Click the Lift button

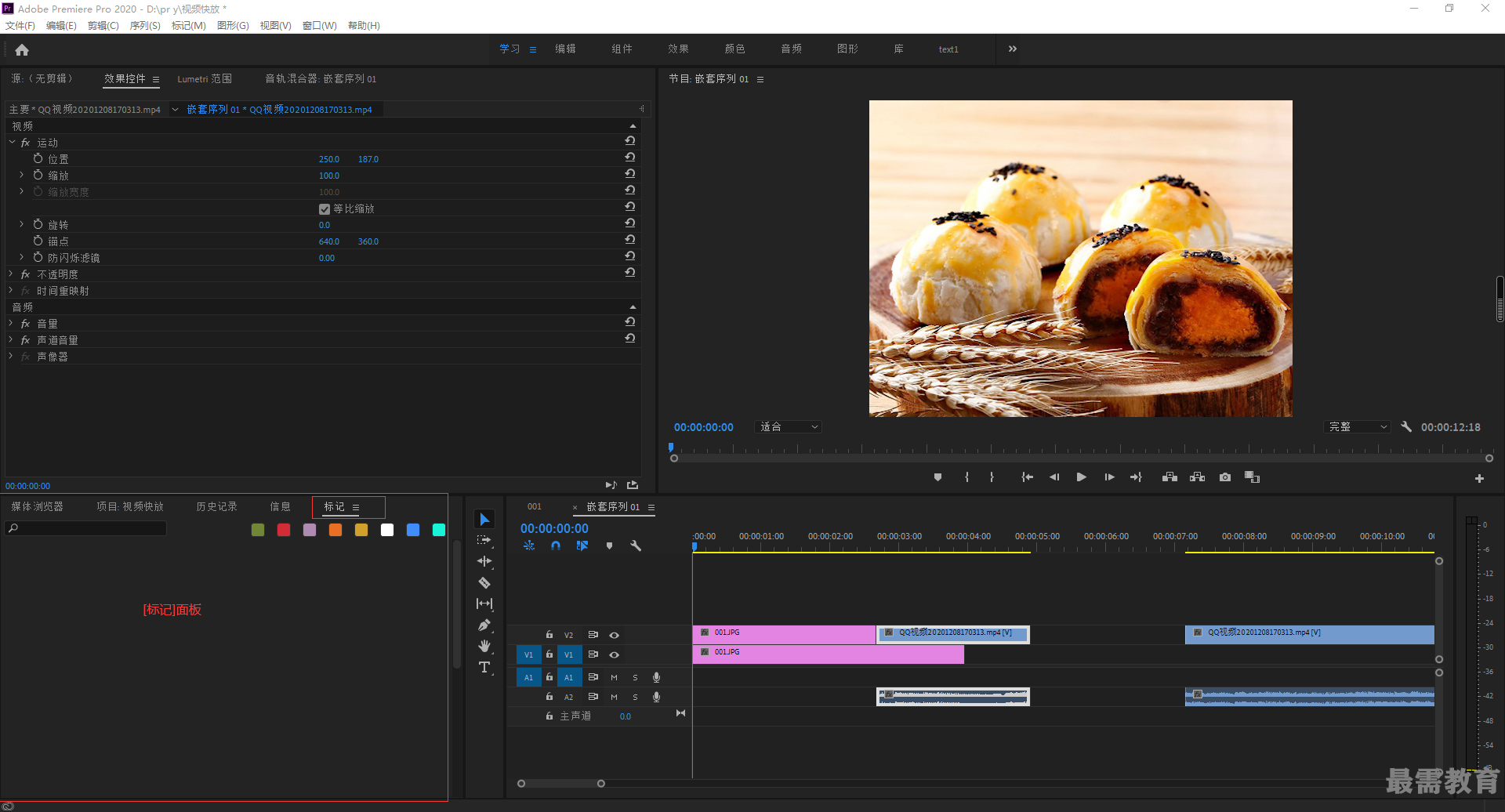click(1170, 477)
